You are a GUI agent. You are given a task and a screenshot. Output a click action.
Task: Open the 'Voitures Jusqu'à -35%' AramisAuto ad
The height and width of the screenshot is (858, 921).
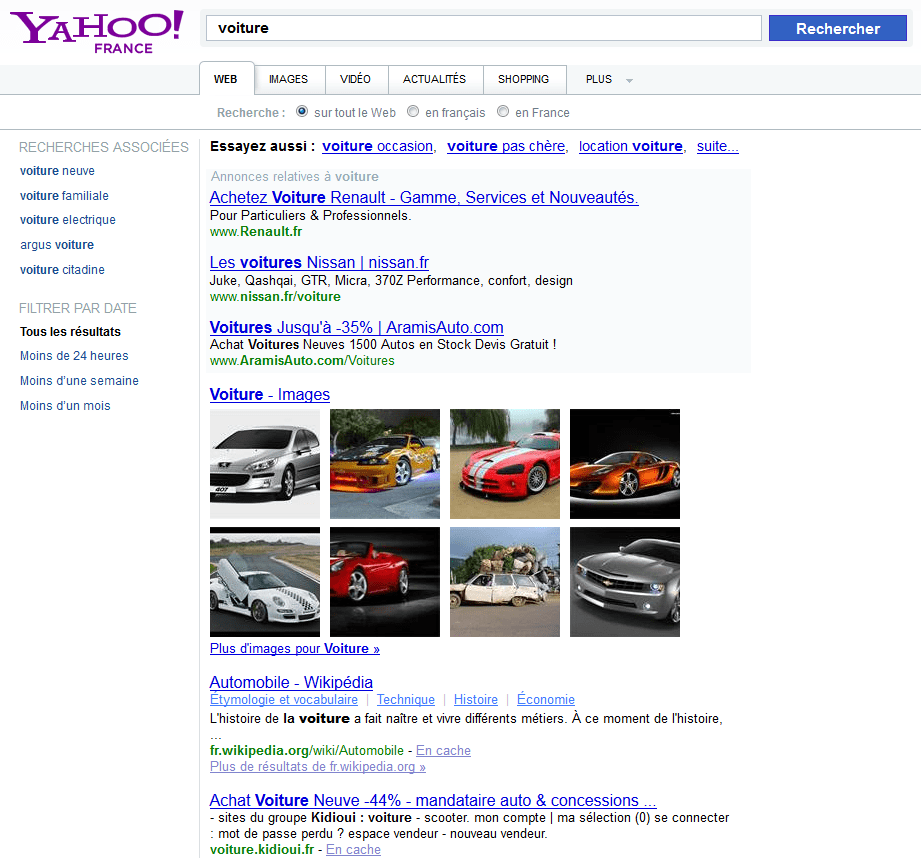[x=357, y=327]
